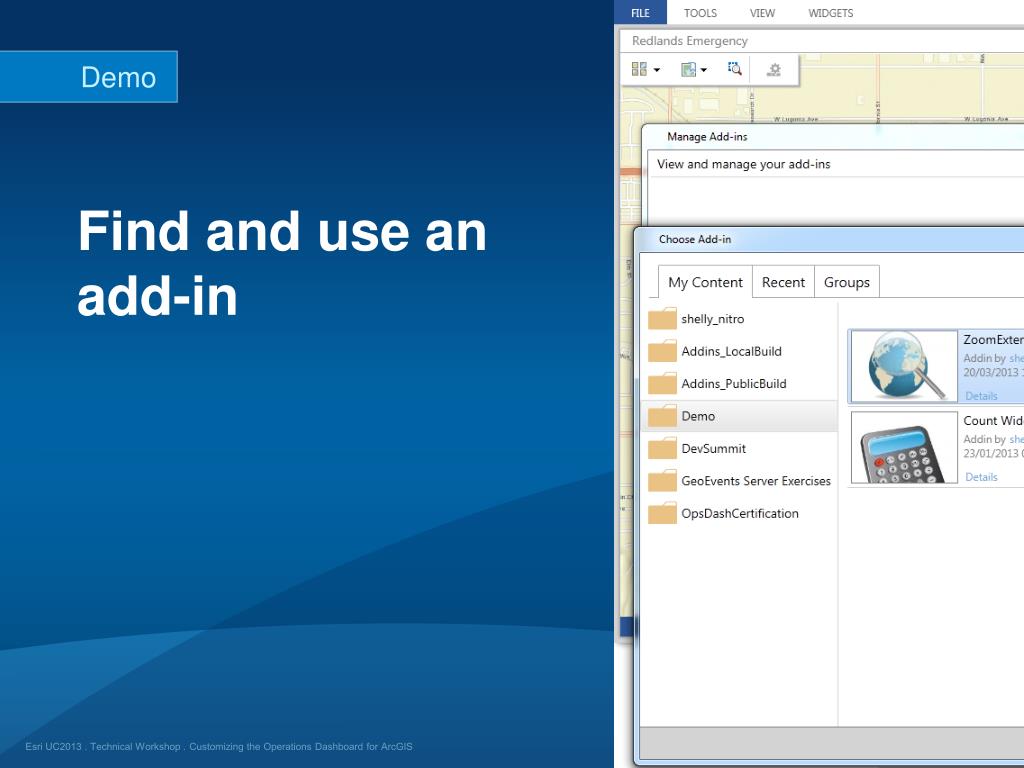The height and width of the screenshot is (768, 1024).
Task: Expand the map layers dropdown arrow
Action: pos(704,70)
